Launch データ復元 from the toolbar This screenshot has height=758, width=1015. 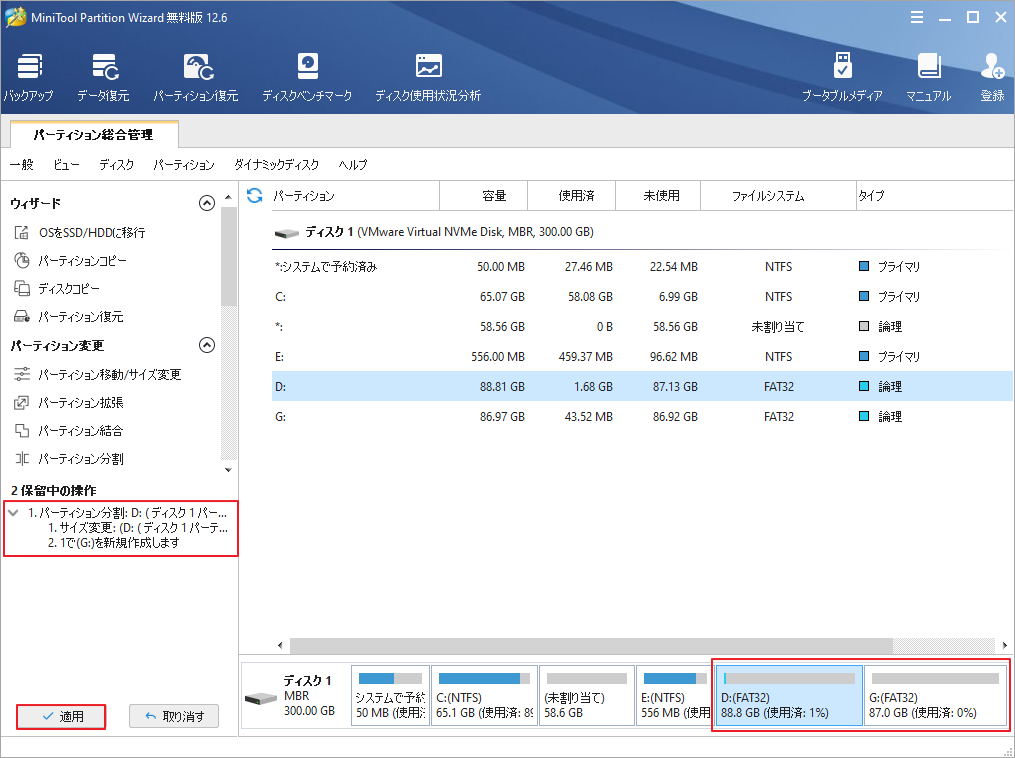[x=104, y=75]
